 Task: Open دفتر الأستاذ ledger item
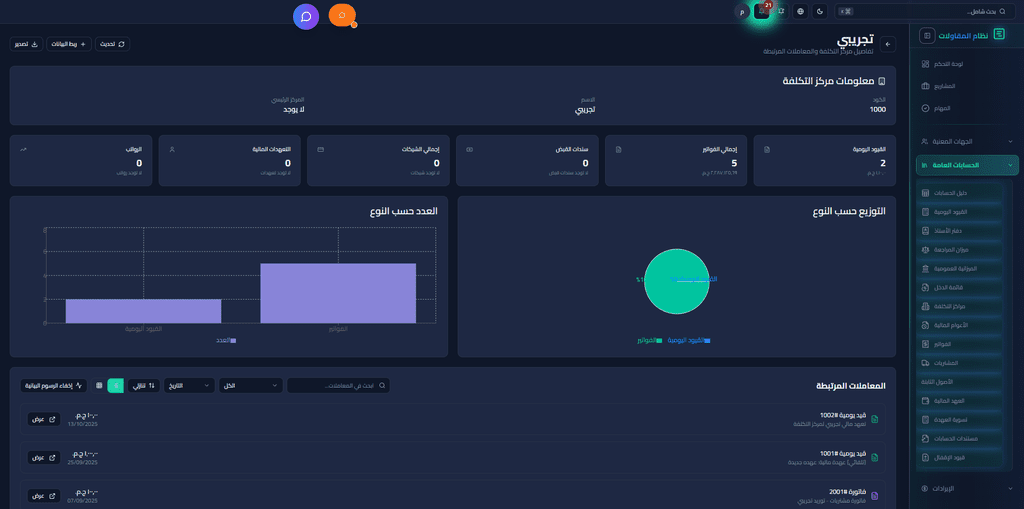[x=960, y=231]
